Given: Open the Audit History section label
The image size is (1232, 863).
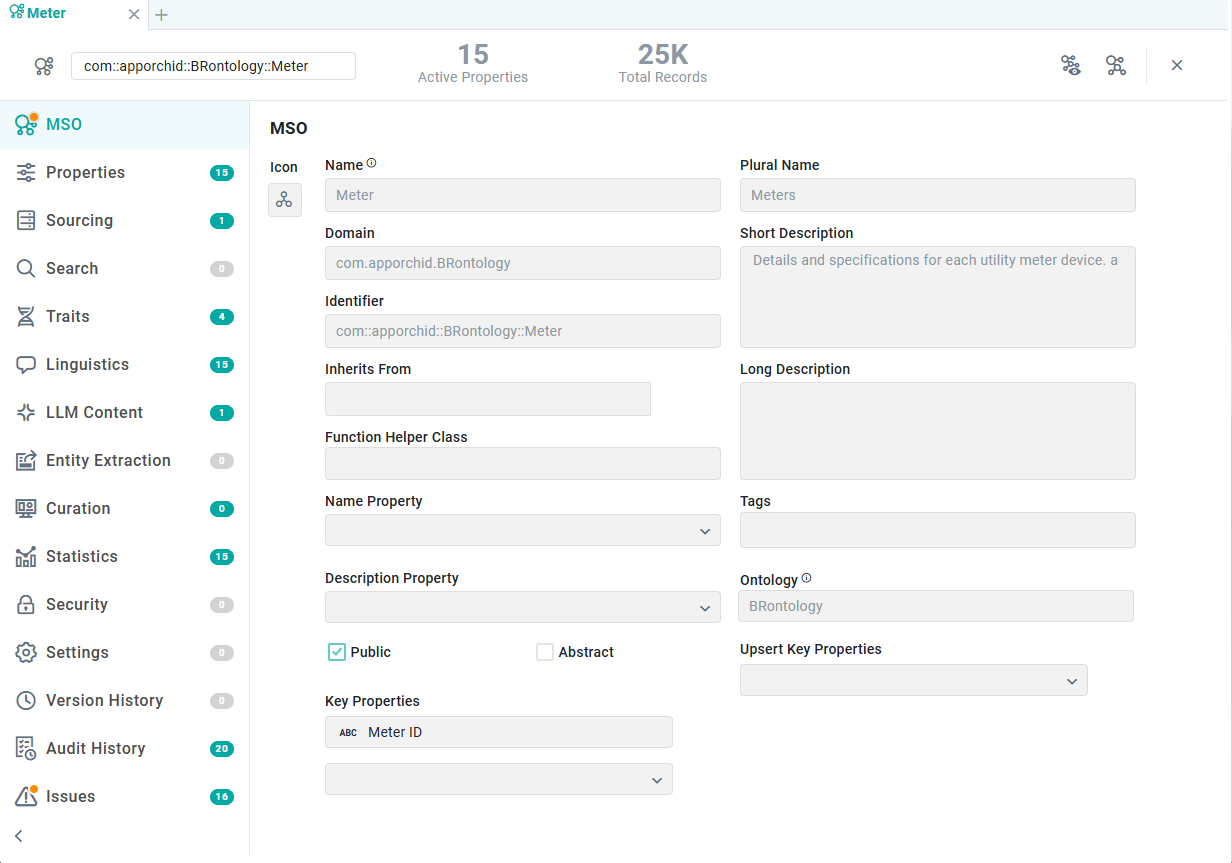Looking at the screenshot, I should 96,749.
